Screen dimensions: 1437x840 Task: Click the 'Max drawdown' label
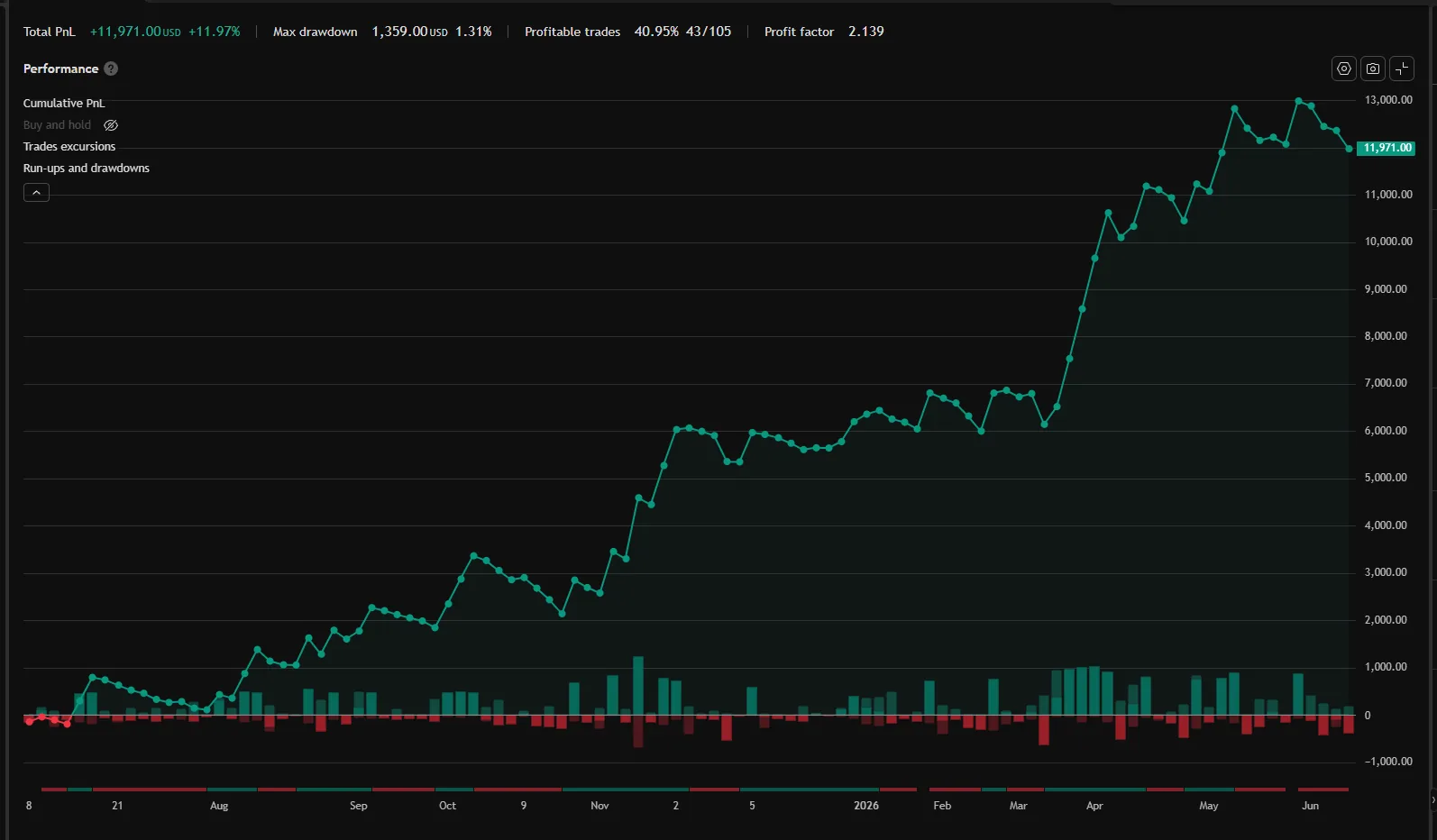pos(316,32)
